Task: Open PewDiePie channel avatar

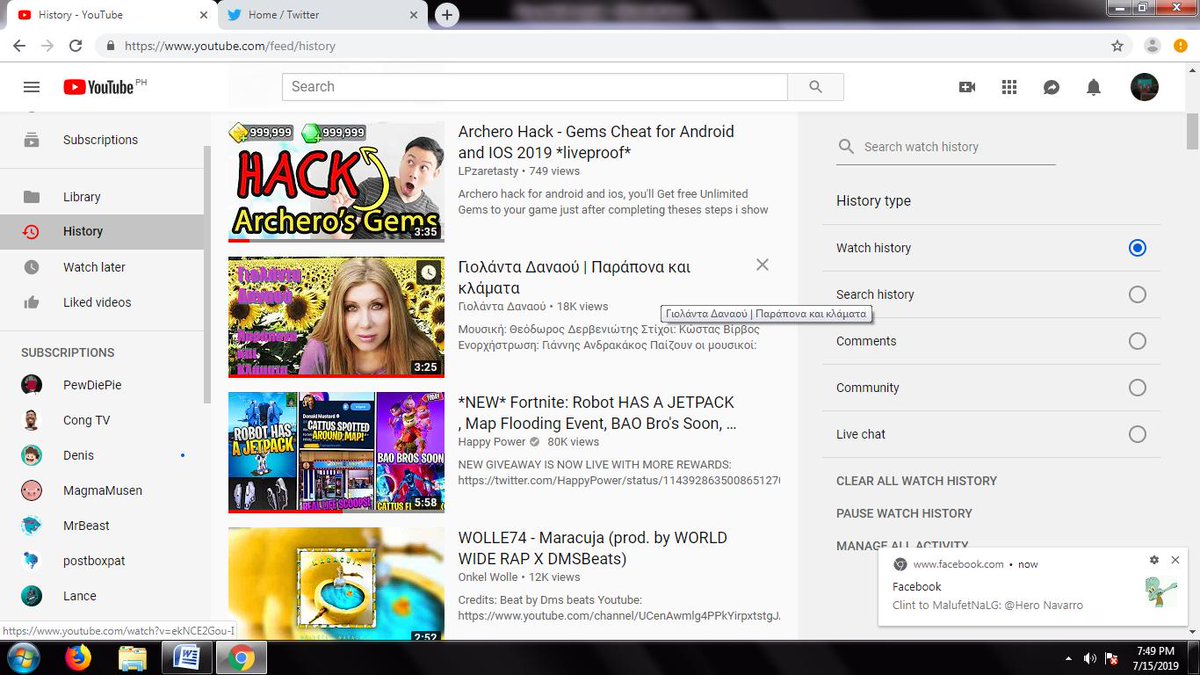Action: click(x=32, y=385)
